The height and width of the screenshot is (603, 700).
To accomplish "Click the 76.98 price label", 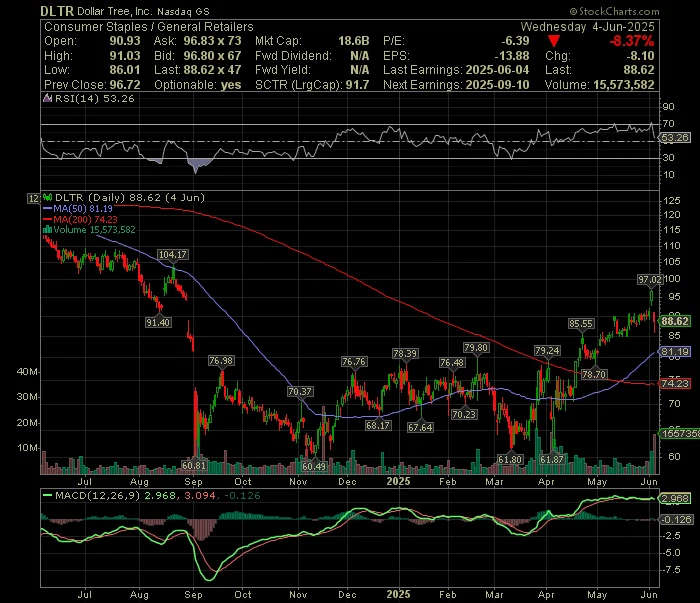I will pyautogui.click(x=221, y=361).
